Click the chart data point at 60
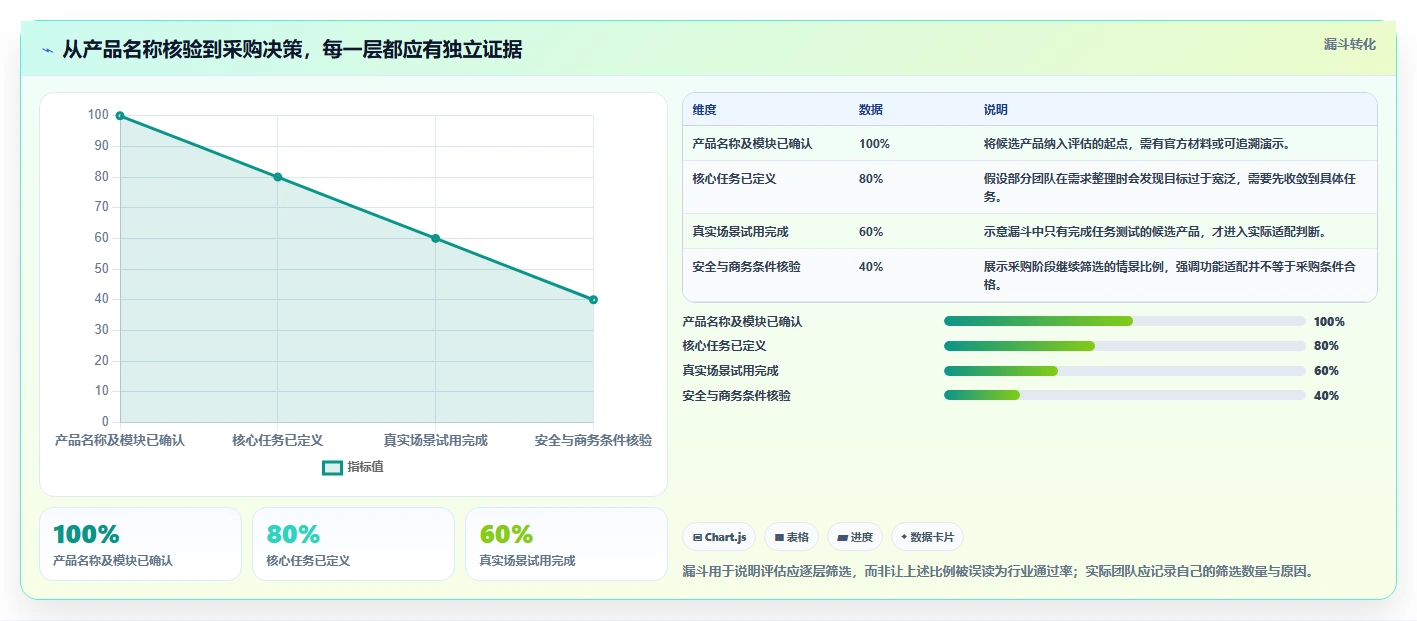Viewport: 1417px width, 621px height. pyautogui.click(x=436, y=238)
